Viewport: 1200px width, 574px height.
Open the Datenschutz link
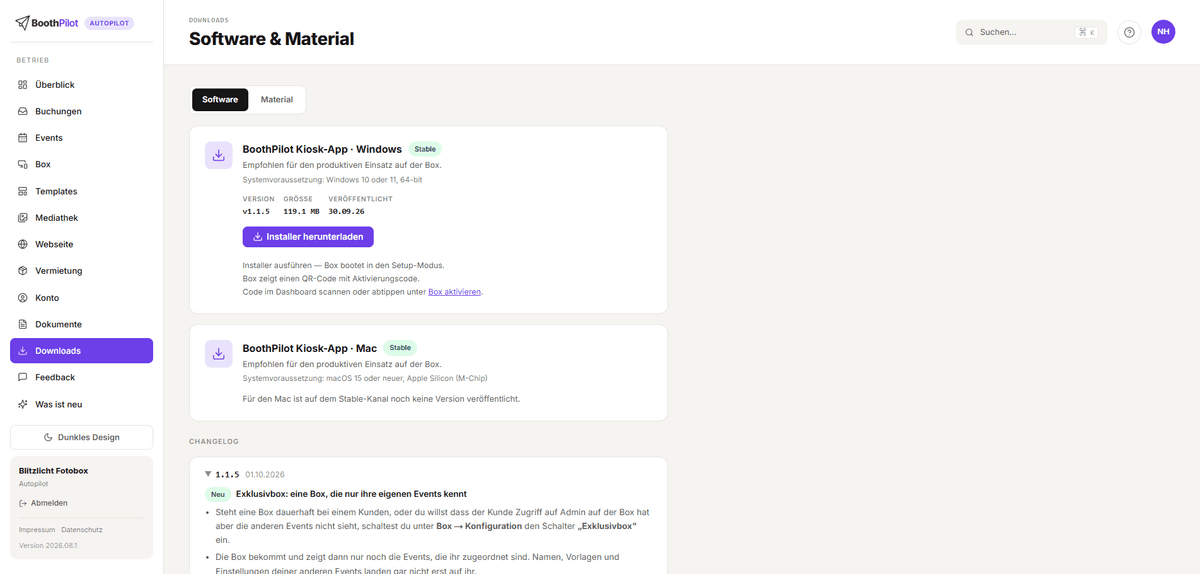point(82,529)
